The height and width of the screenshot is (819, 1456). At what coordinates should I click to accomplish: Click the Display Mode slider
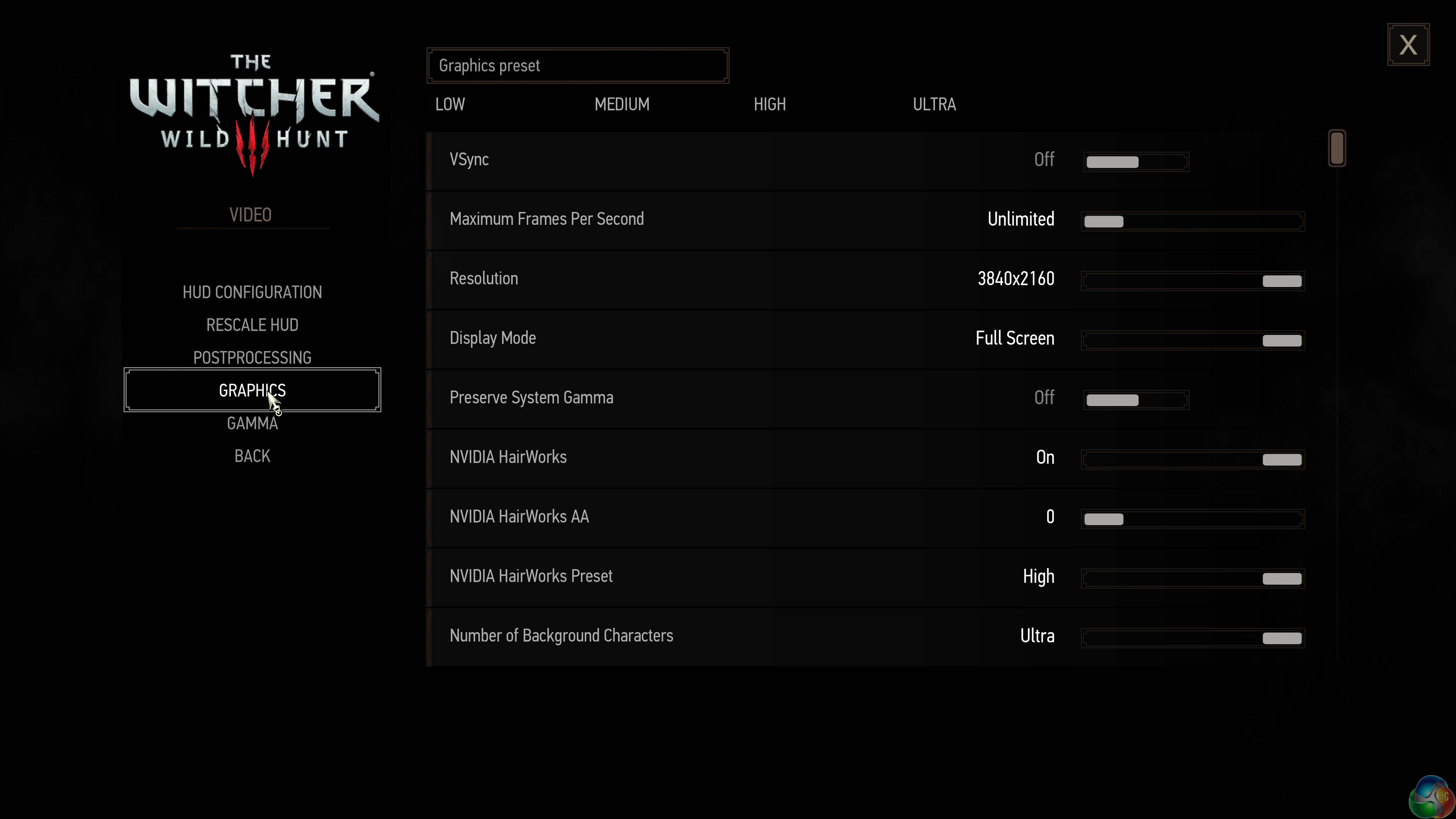1192,340
